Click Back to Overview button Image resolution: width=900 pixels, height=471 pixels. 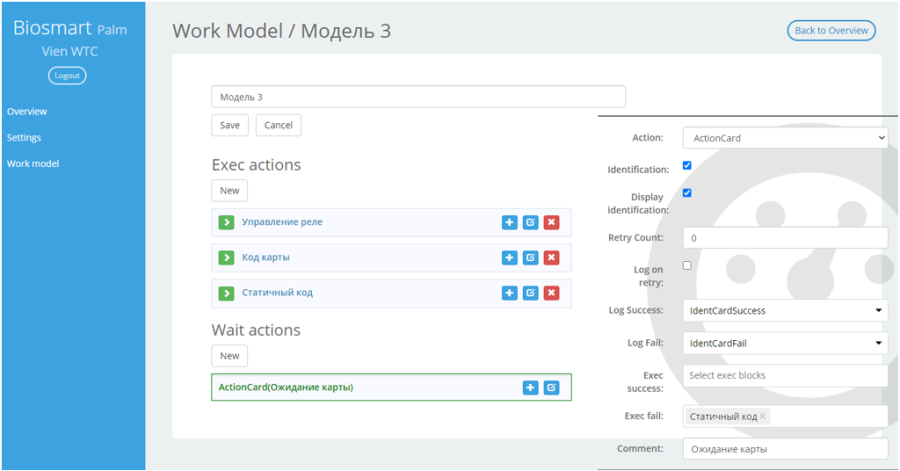[831, 30]
